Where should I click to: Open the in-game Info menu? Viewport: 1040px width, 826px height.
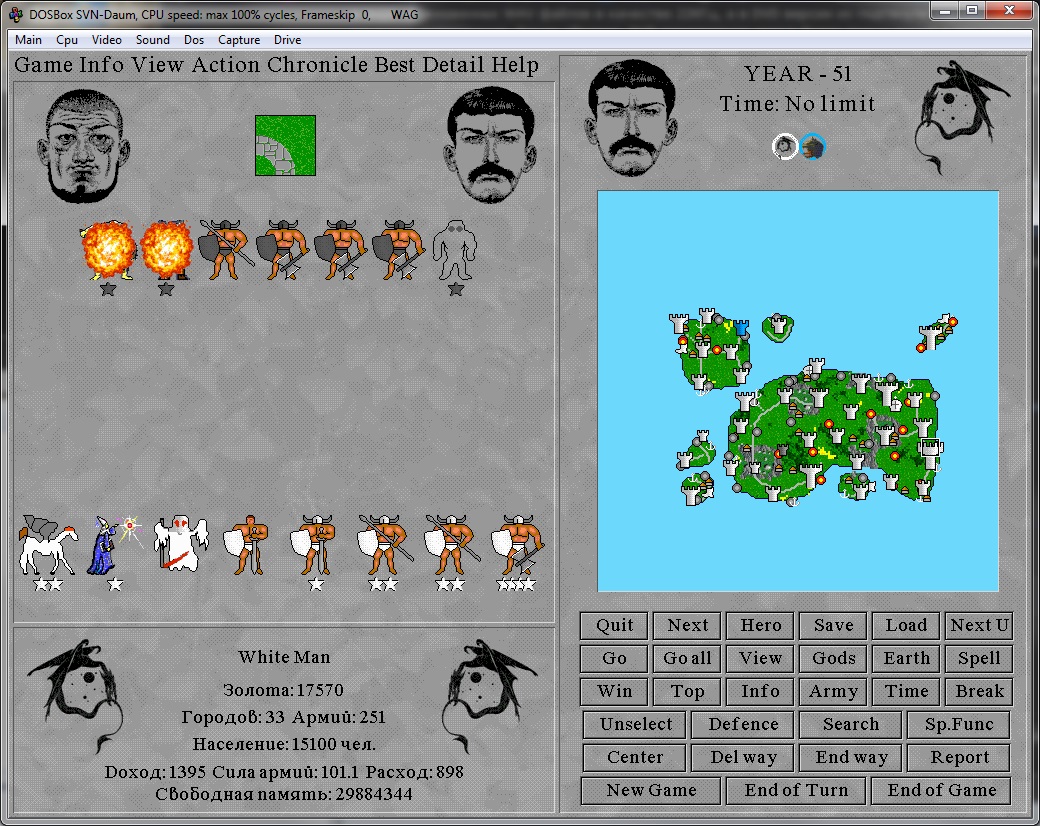pyautogui.click(x=101, y=65)
